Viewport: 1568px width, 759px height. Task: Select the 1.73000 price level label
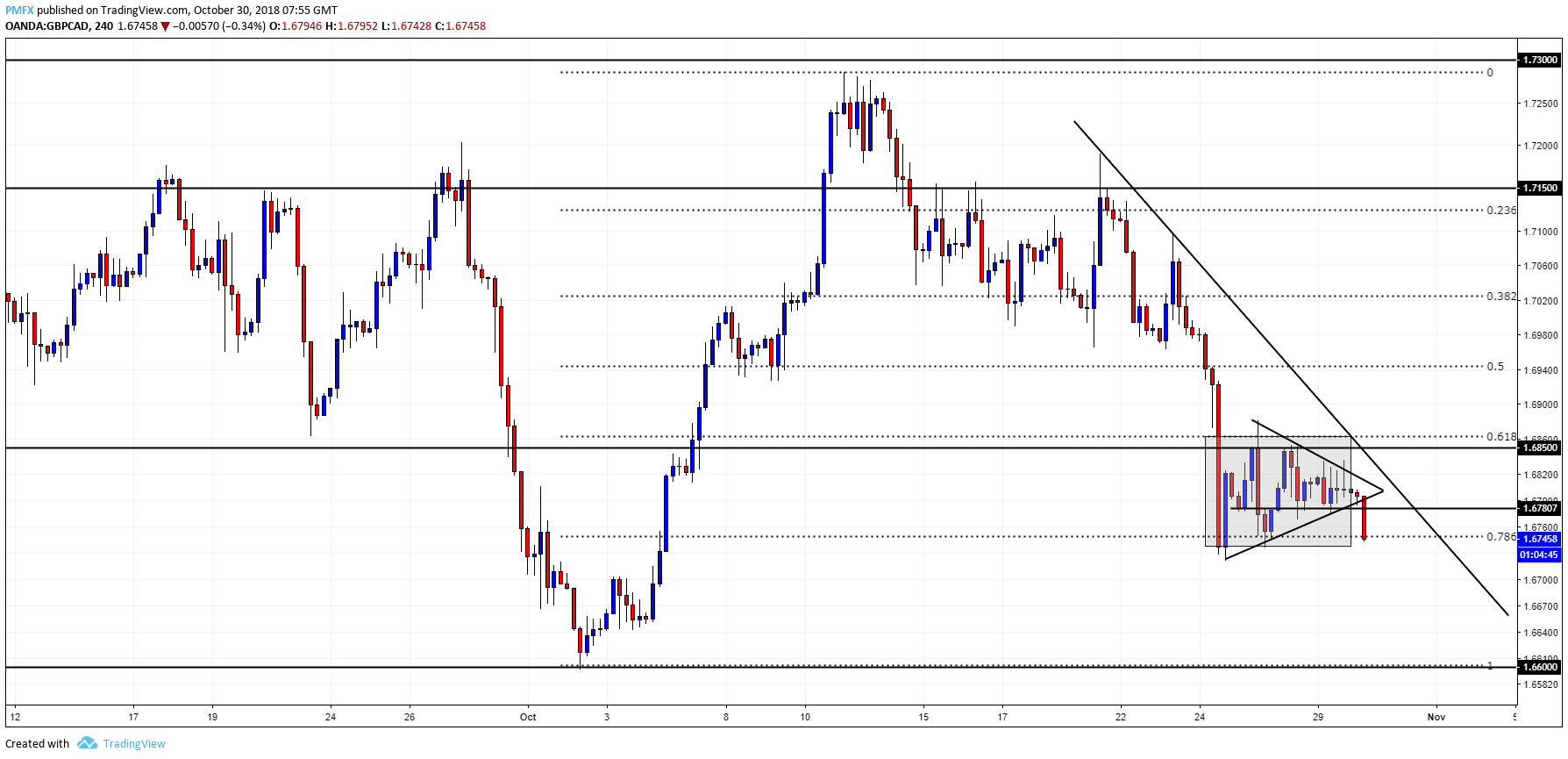click(1540, 60)
